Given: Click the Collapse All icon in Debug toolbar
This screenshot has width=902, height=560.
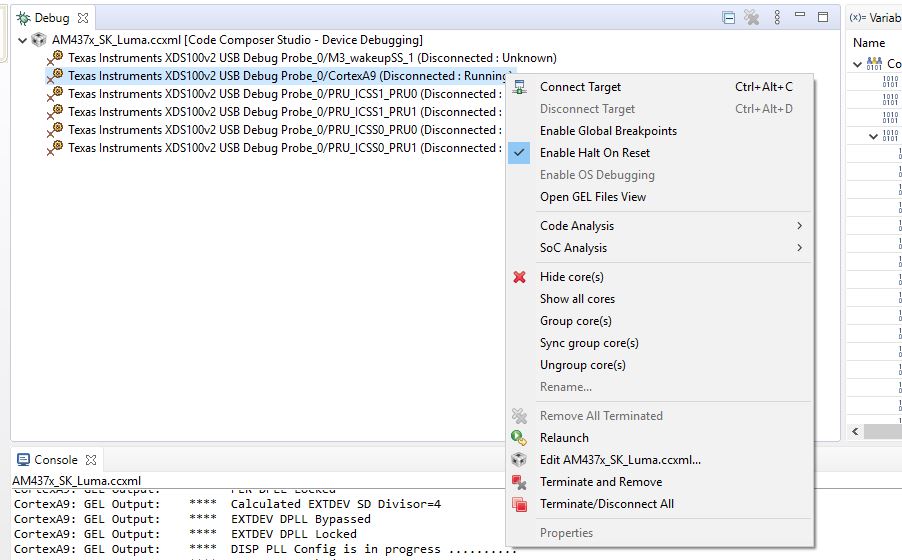Looking at the screenshot, I should [729, 18].
